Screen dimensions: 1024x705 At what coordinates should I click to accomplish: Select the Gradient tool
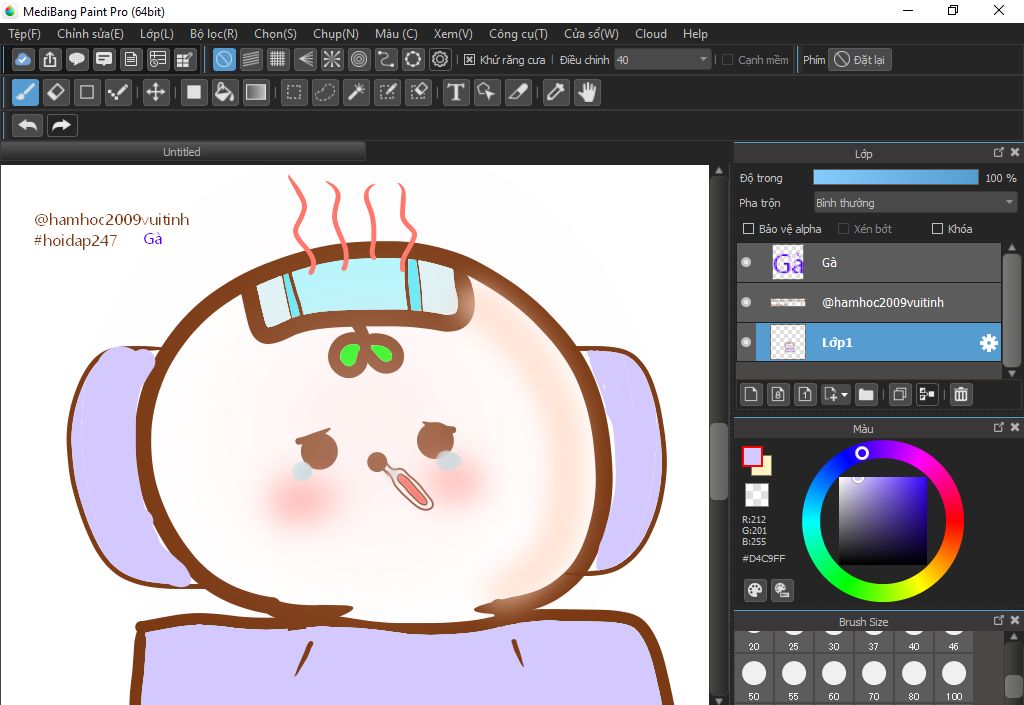pos(255,93)
